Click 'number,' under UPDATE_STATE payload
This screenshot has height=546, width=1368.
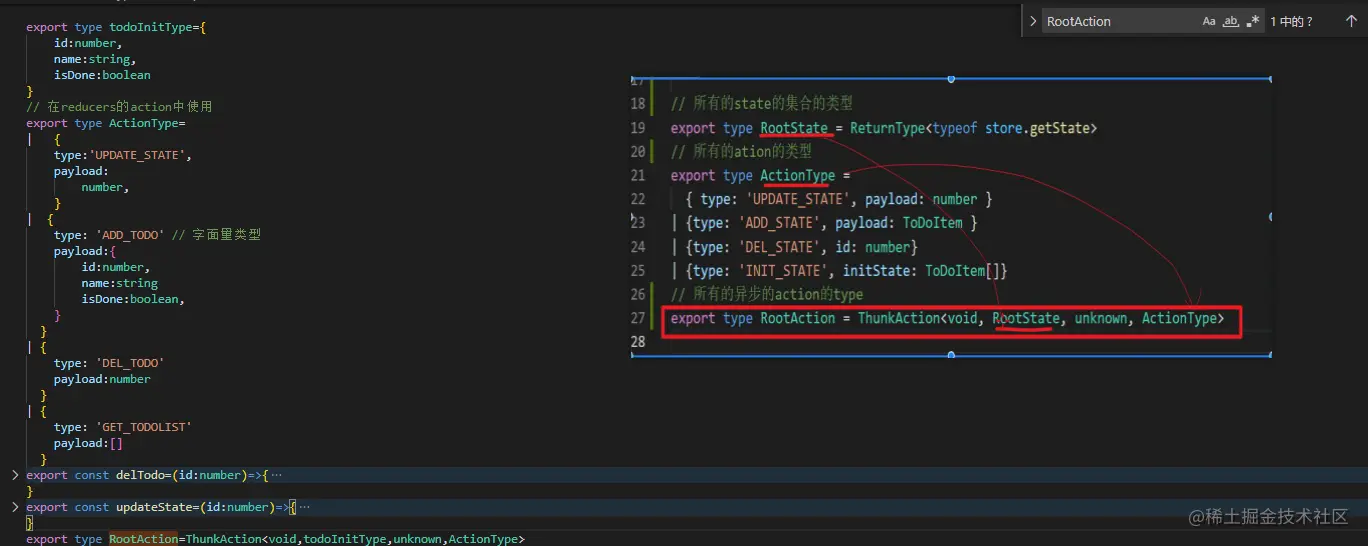click(106, 187)
